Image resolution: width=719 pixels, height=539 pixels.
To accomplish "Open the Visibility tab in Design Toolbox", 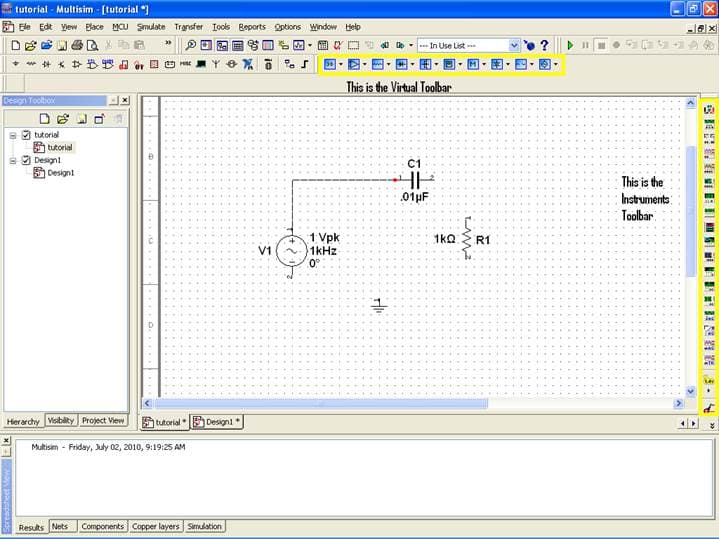I will click(61, 421).
